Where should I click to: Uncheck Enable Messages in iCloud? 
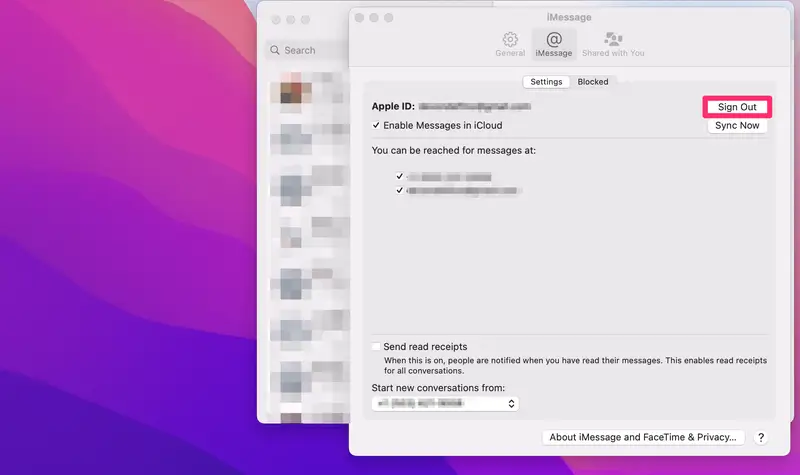coord(376,125)
